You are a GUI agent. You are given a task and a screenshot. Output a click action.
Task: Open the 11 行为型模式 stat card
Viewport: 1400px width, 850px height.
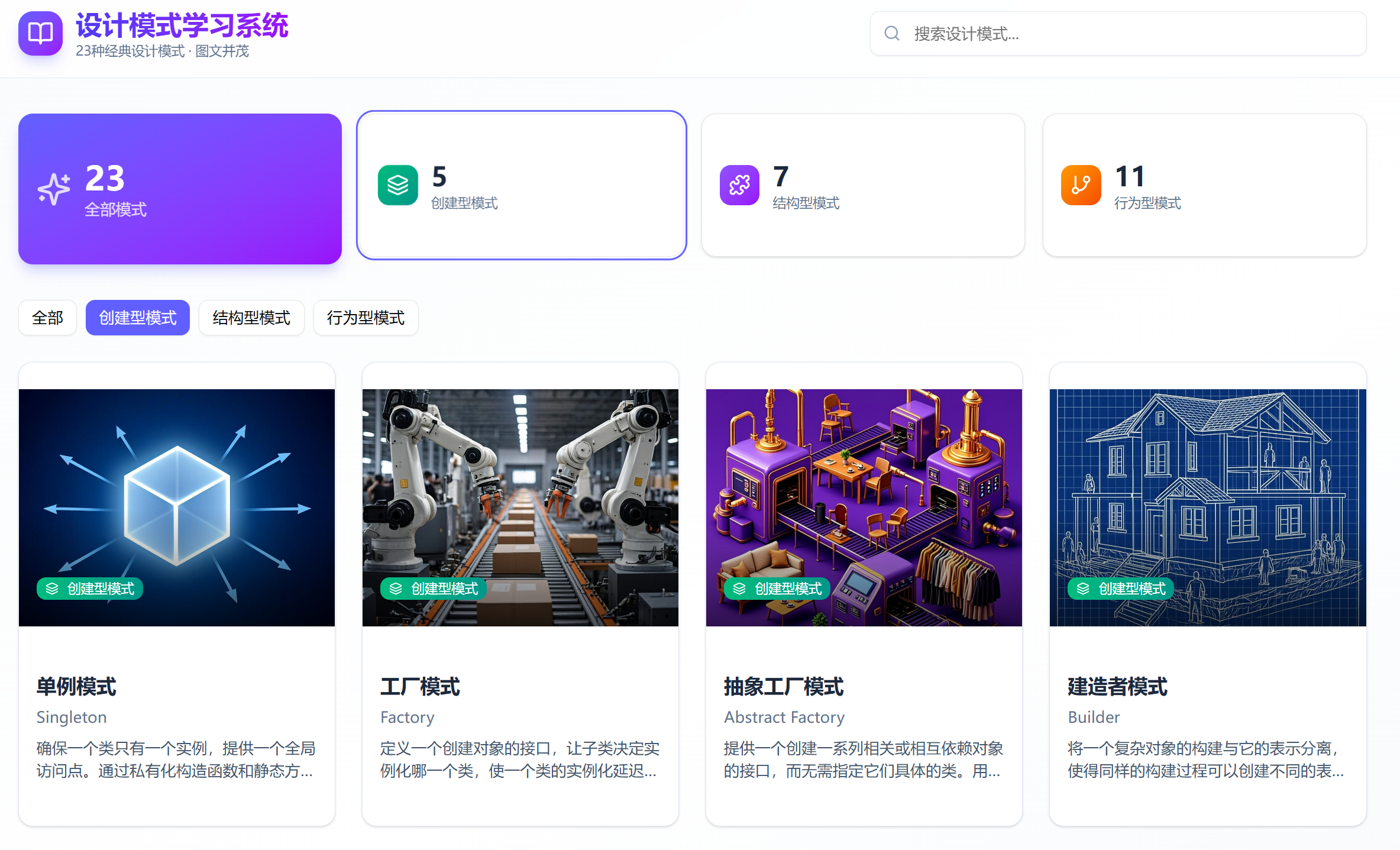click(x=1205, y=185)
